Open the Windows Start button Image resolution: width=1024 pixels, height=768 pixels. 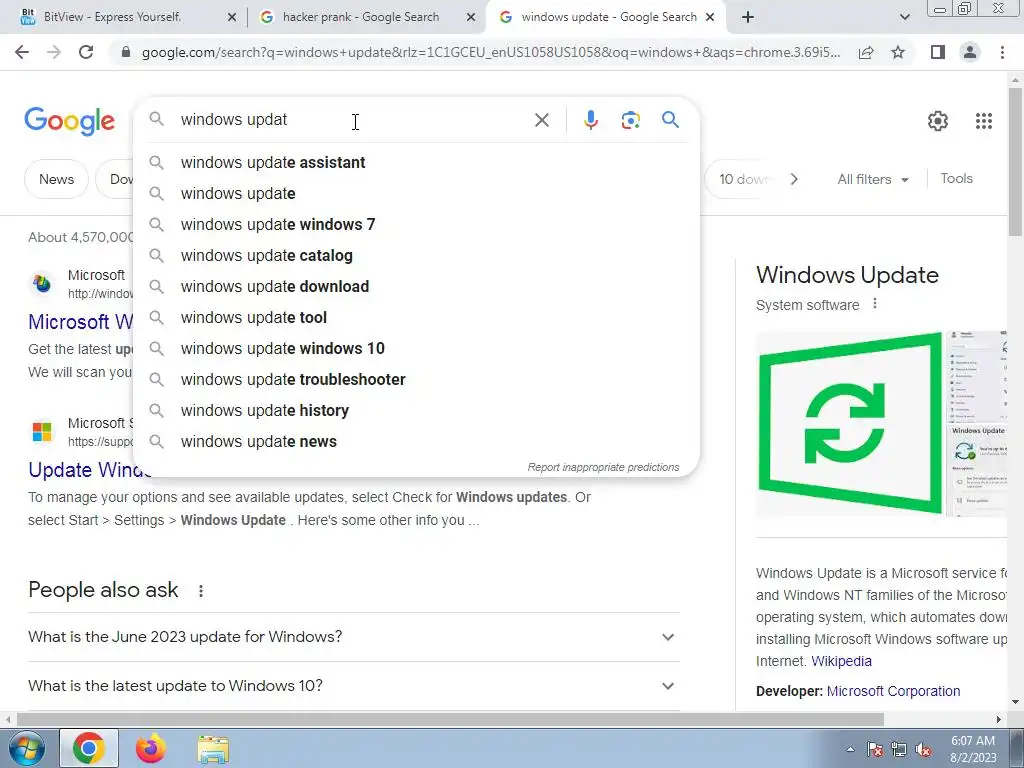[x=25, y=748]
